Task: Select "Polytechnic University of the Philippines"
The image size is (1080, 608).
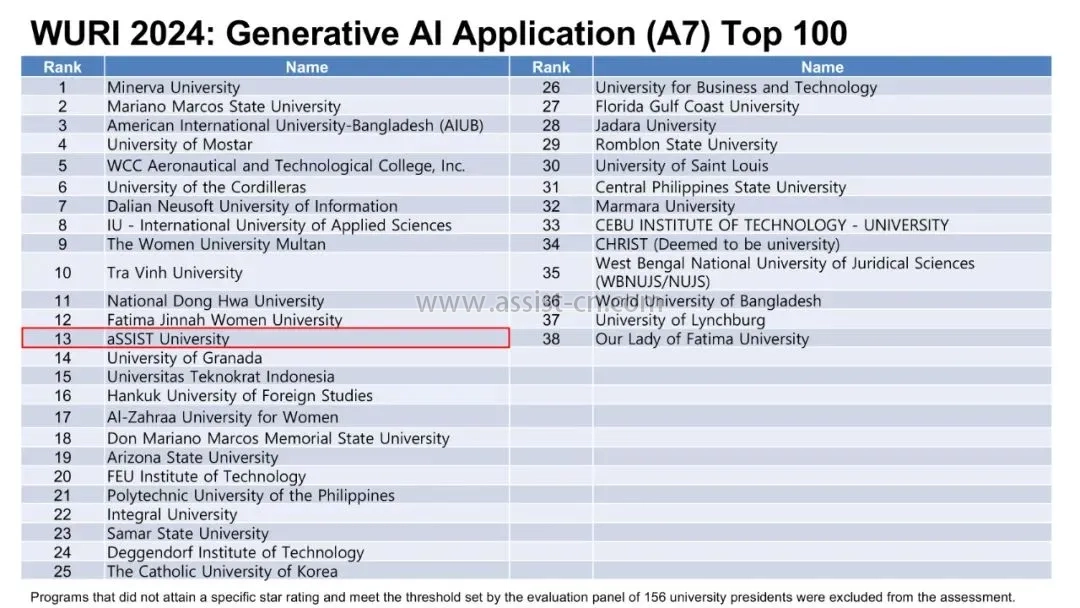Action: (251, 496)
